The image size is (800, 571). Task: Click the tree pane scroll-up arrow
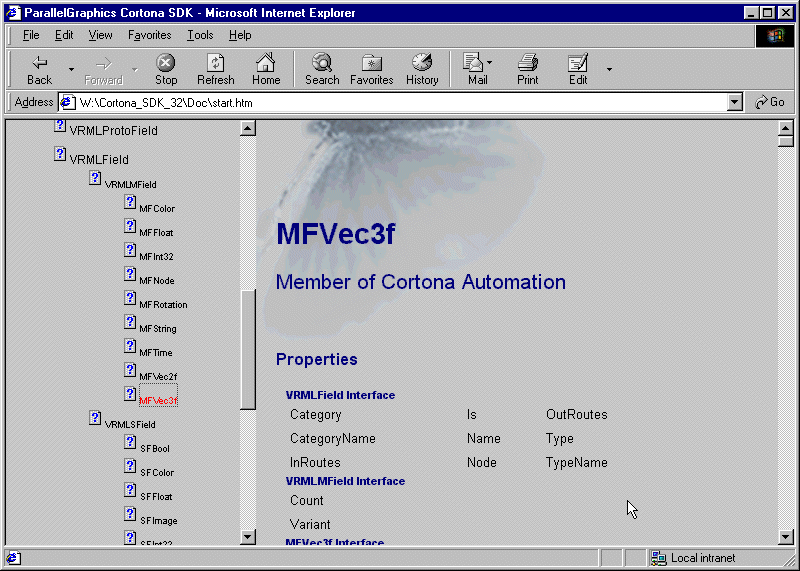(x=247, y=128)
